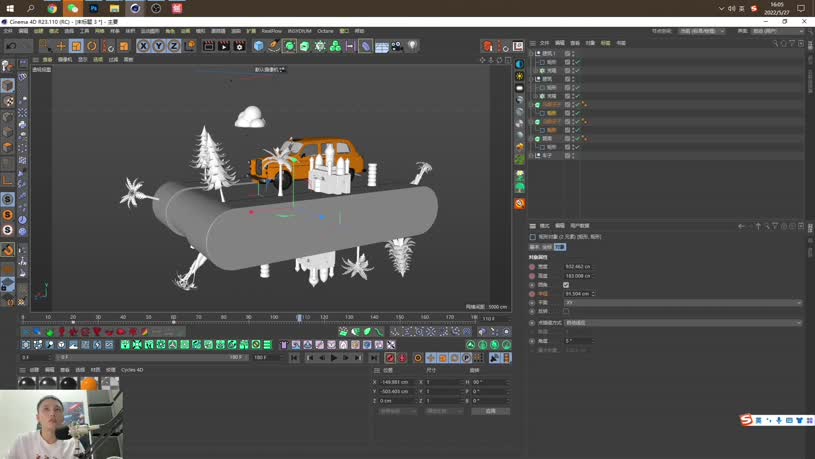This screenshot has height=459, width=815.
Task: Open Render Settings clapperboard with gear
Action: pyautogui.click(x=239, y=46)
